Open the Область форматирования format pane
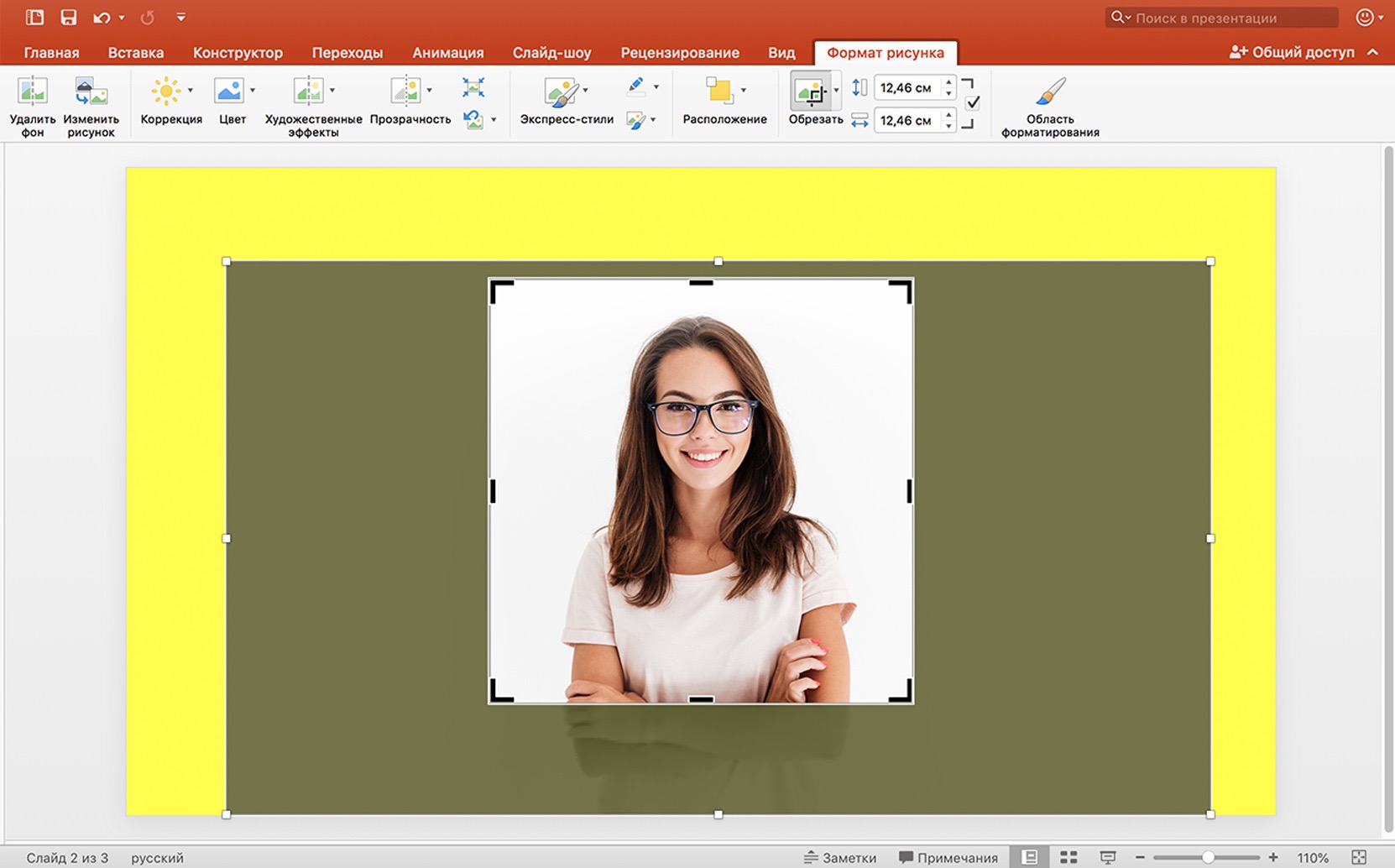1395x868 pixels. click(x=1050, y=91)
